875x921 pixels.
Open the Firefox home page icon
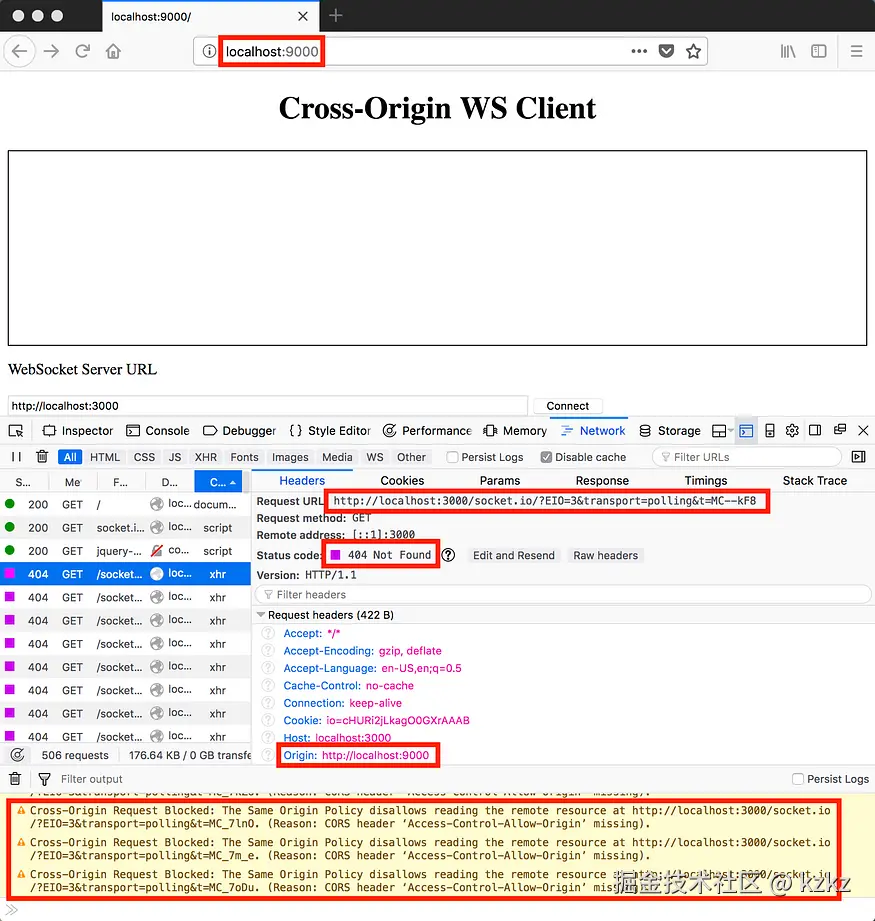(113, 51)
